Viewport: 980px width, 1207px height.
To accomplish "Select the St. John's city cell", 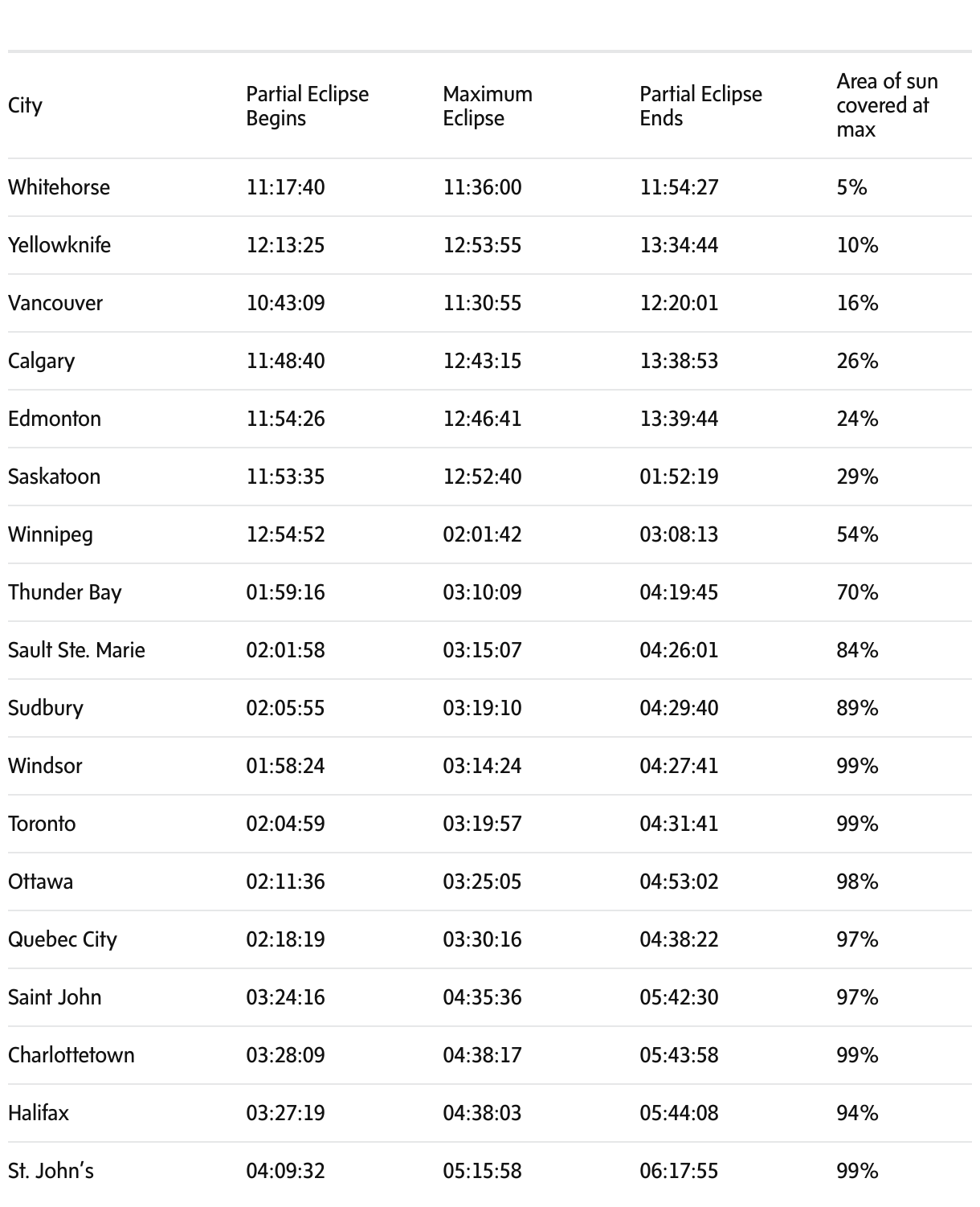I will (x=51, y=1171).
